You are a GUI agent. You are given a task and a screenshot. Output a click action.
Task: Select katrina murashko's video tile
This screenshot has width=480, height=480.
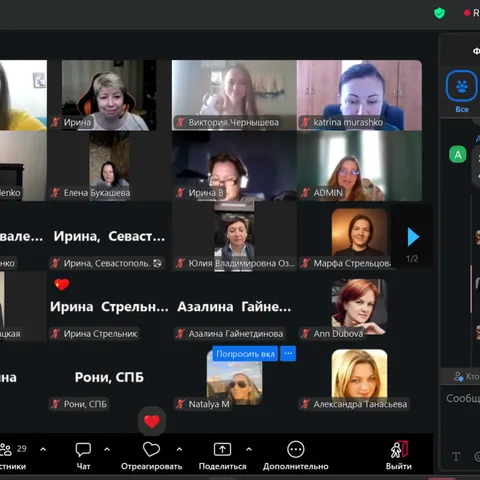[x=359, y=95]
